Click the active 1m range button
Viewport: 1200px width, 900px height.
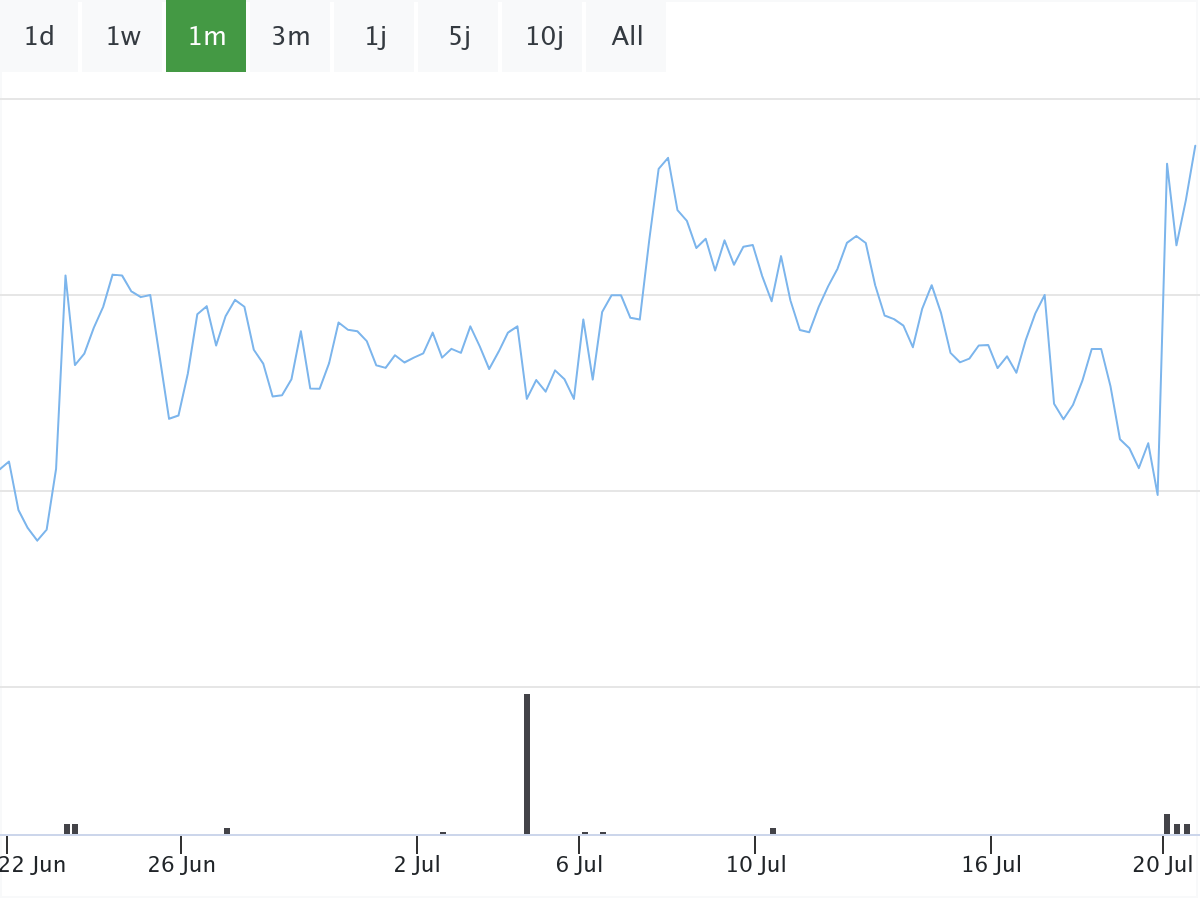(x=206, y=37)
